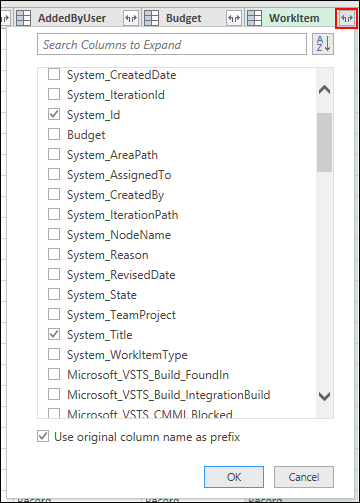The height and width of the screenshot is (503, 360).
Task: Check the Budget checkbox in list
Action: pos(54,134)
